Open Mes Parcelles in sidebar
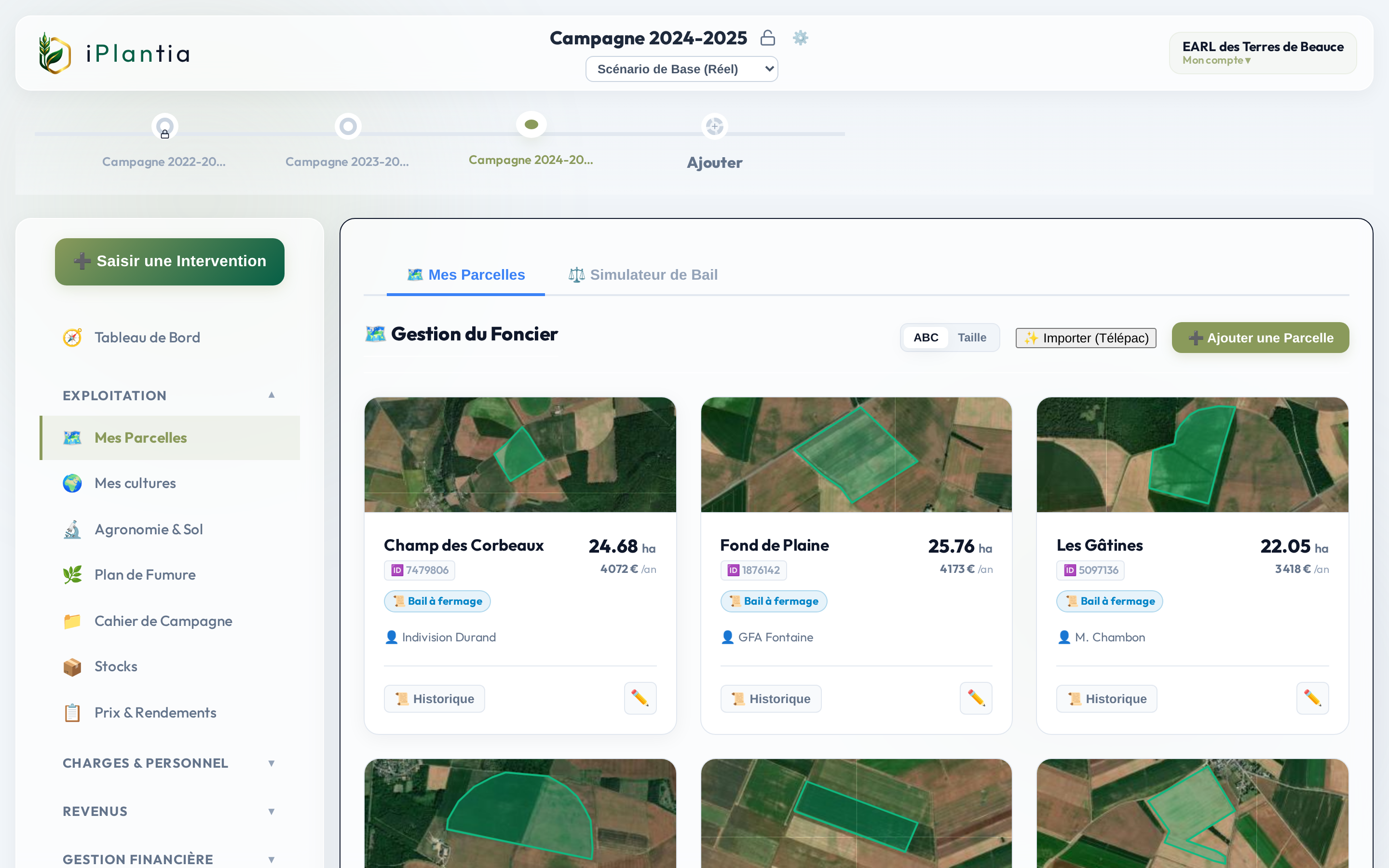Viewport: 1389px width, 868px height. point(170,437)
